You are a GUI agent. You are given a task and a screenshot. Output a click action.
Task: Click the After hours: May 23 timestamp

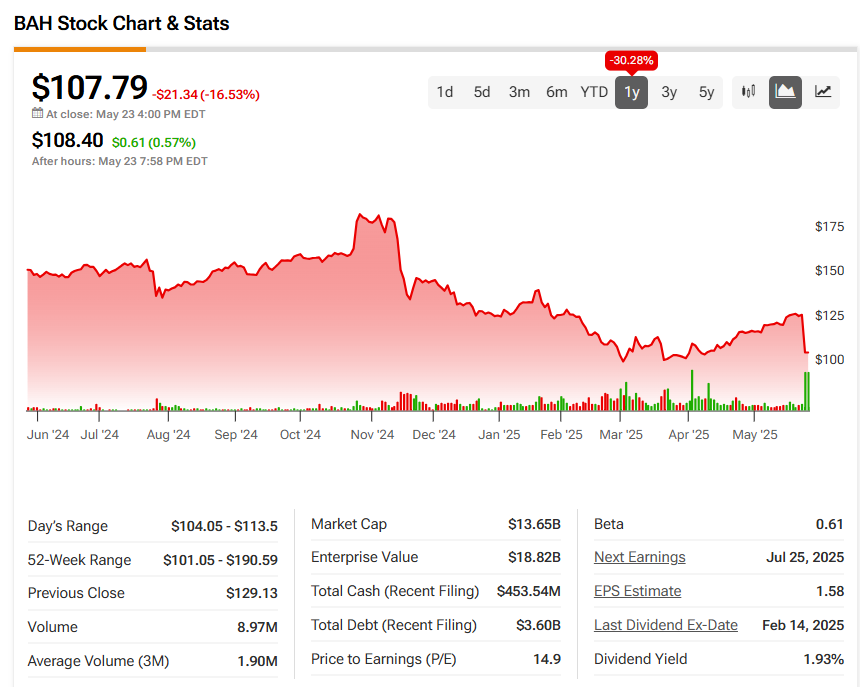(120, 161)
